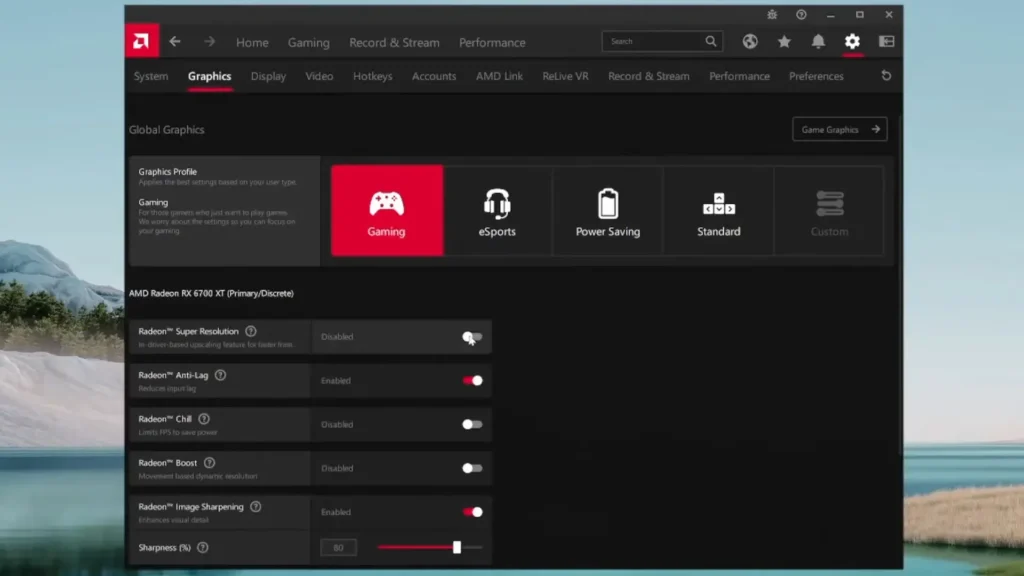Switch to the AMD Link tab
Screen dimensions: 1024x576
pos(500,76)
